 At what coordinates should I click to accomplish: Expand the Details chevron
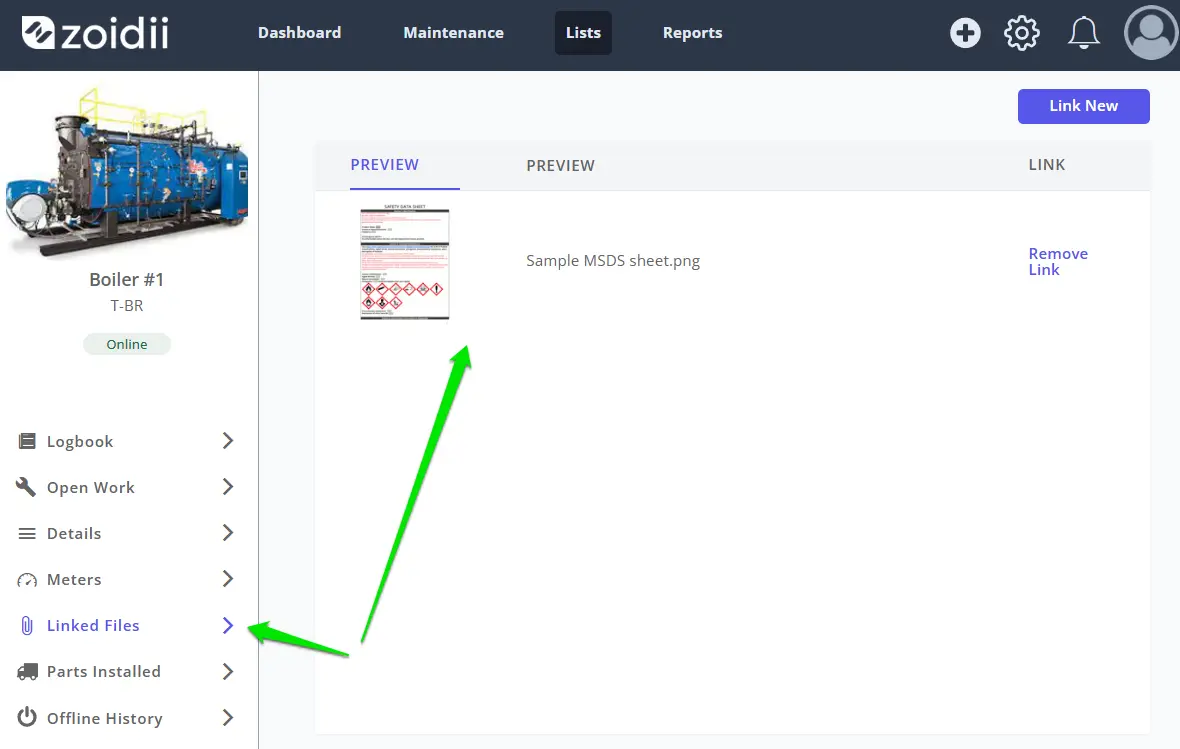(x=228, y=533)
